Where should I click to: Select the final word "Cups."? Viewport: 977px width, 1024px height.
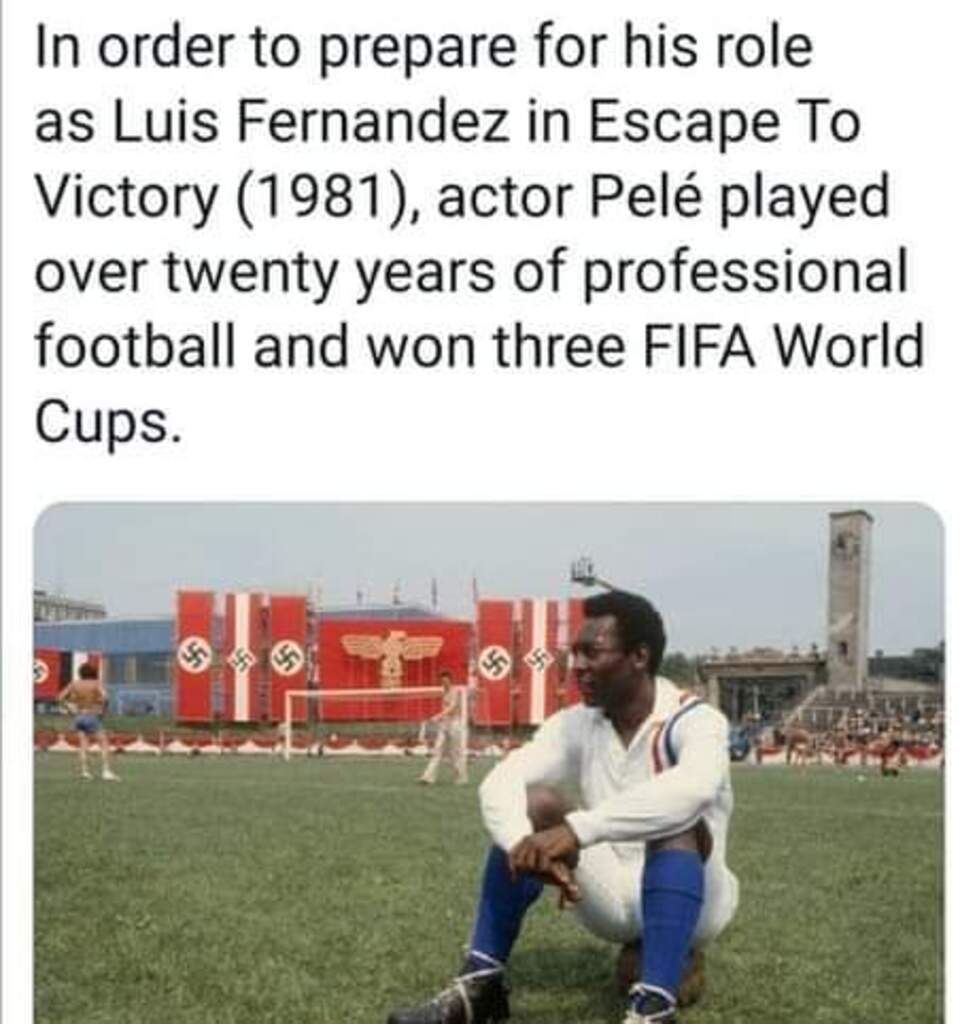106,421
